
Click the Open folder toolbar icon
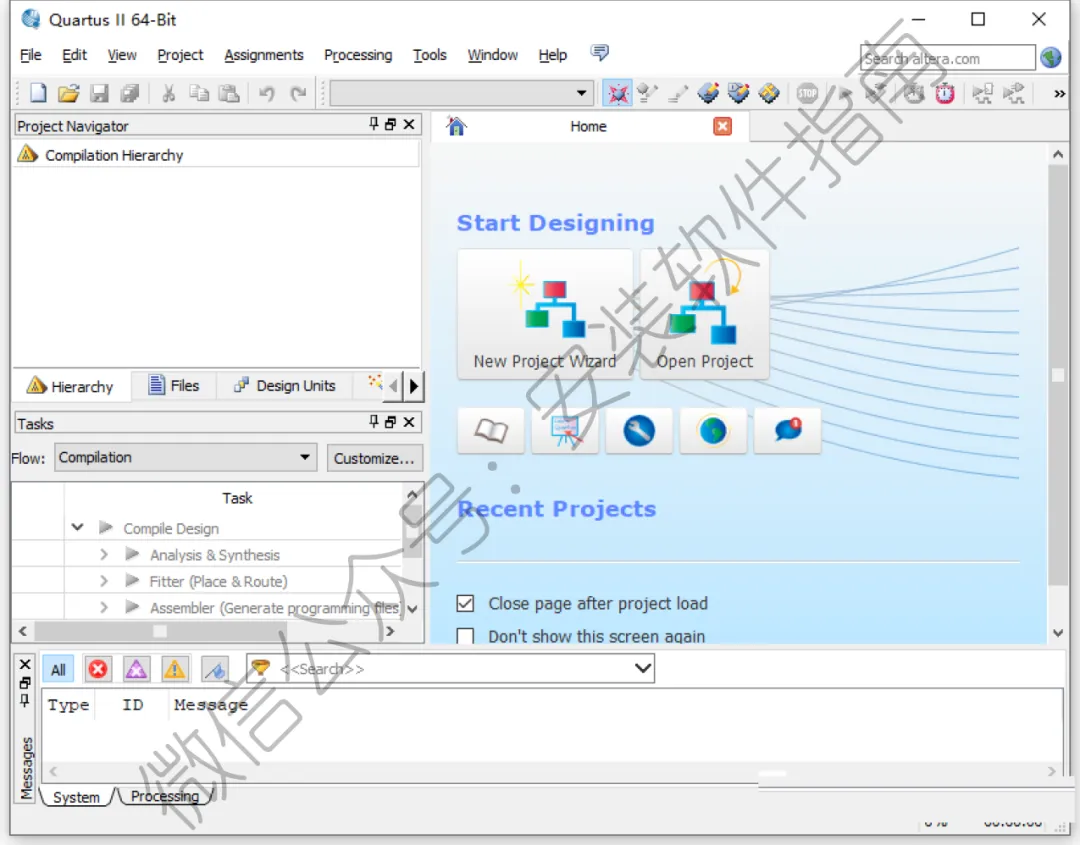[68, 93]
